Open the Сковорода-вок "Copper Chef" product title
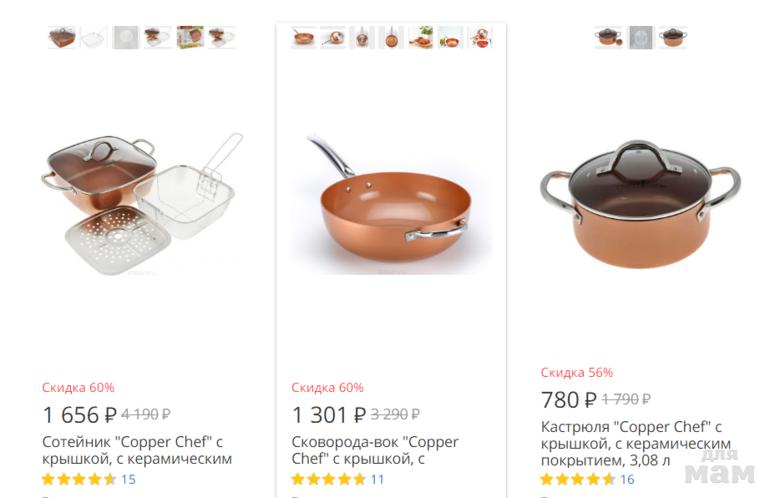The image size is (770, 498). [x=375, y=450]
